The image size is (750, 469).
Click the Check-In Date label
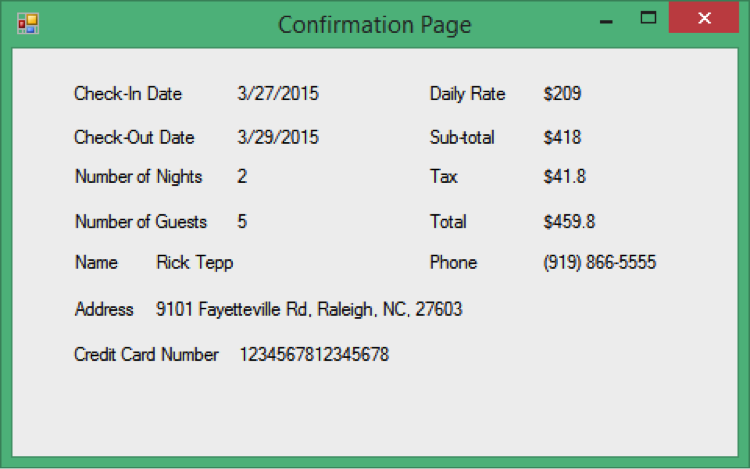click(x=128, y=94)
